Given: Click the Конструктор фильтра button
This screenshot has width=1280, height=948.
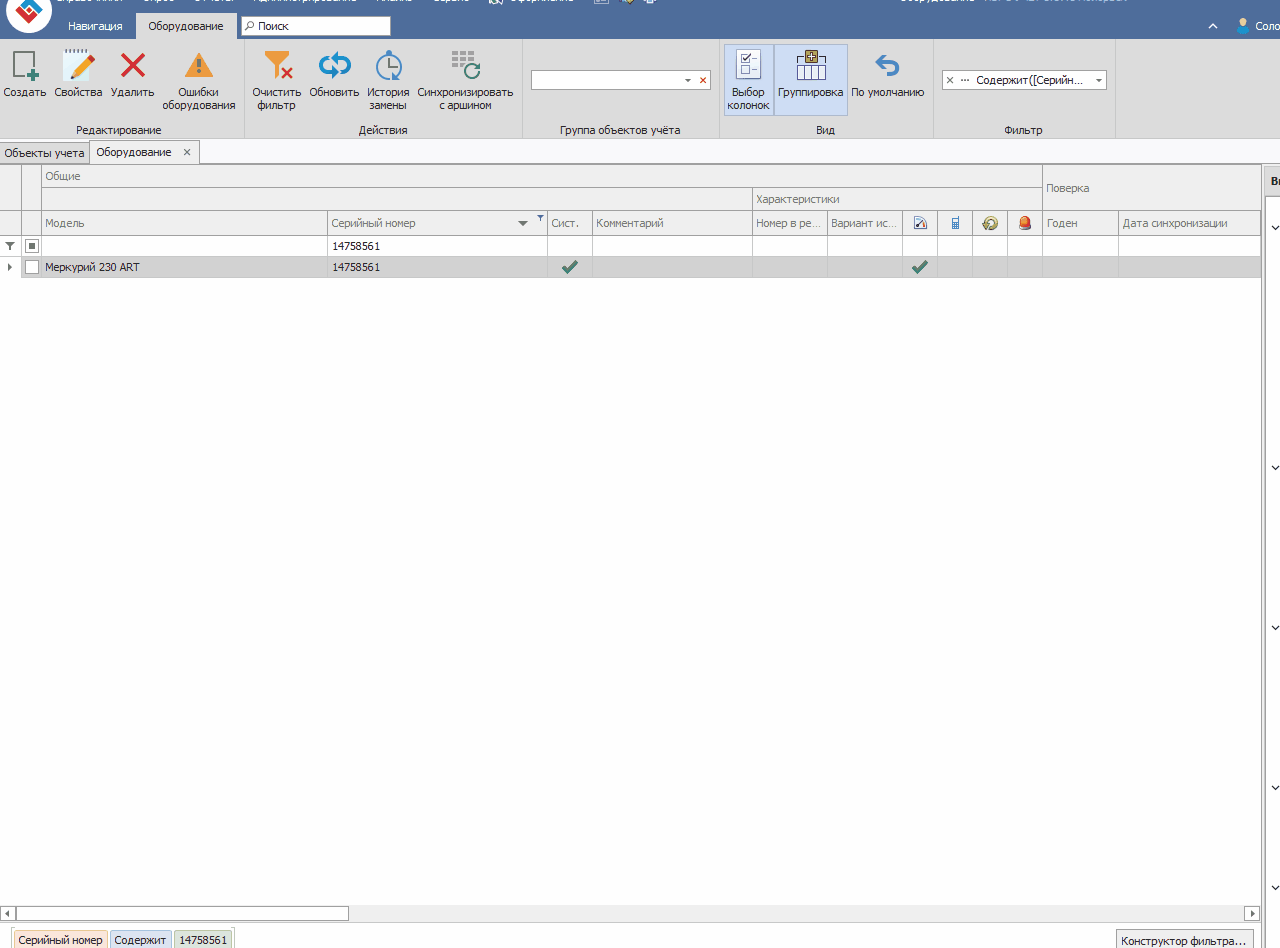Looking at the screenshot, I should tap(1184, 940).
